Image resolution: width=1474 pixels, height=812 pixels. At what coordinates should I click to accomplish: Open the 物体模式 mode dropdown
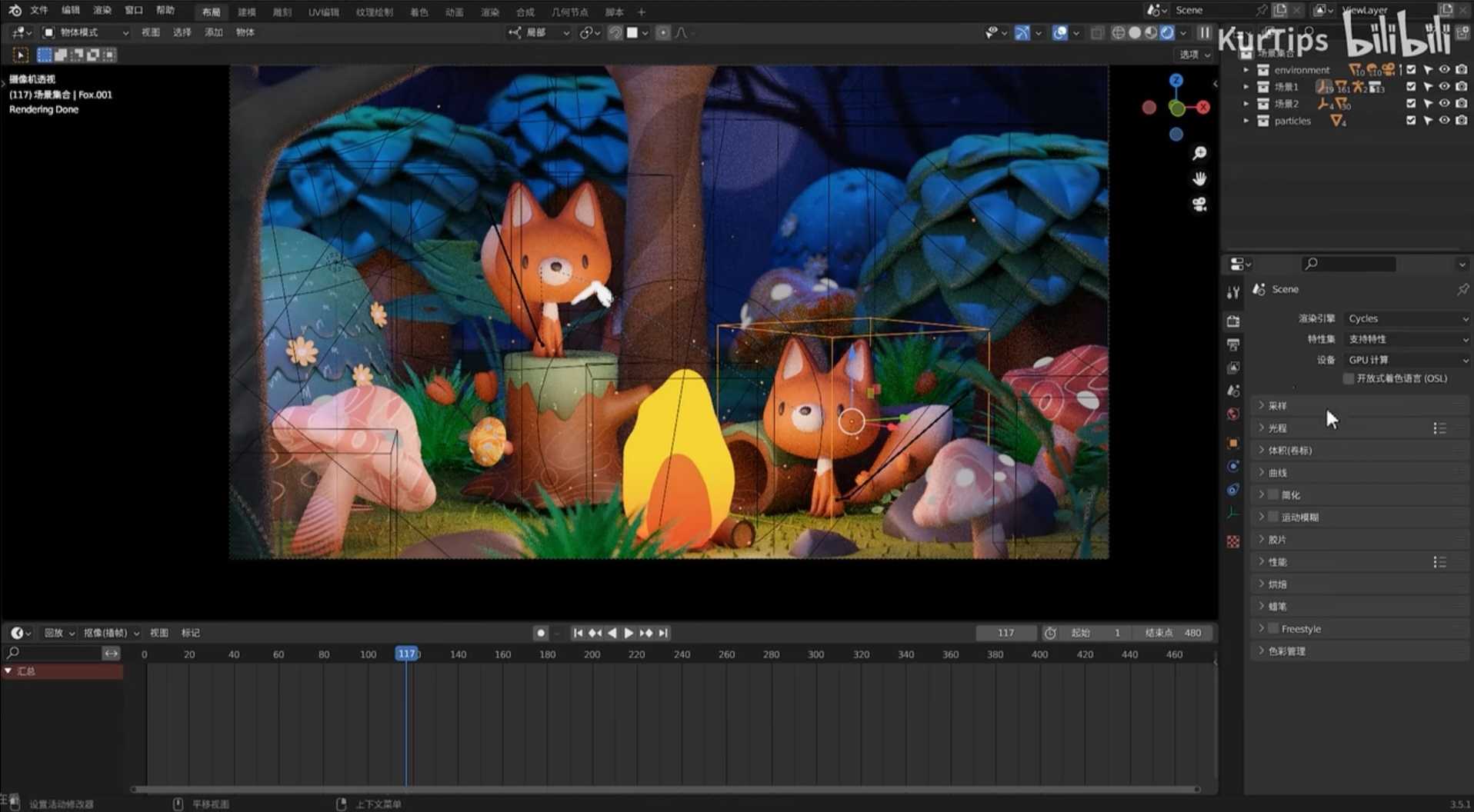tap(86, 32)
